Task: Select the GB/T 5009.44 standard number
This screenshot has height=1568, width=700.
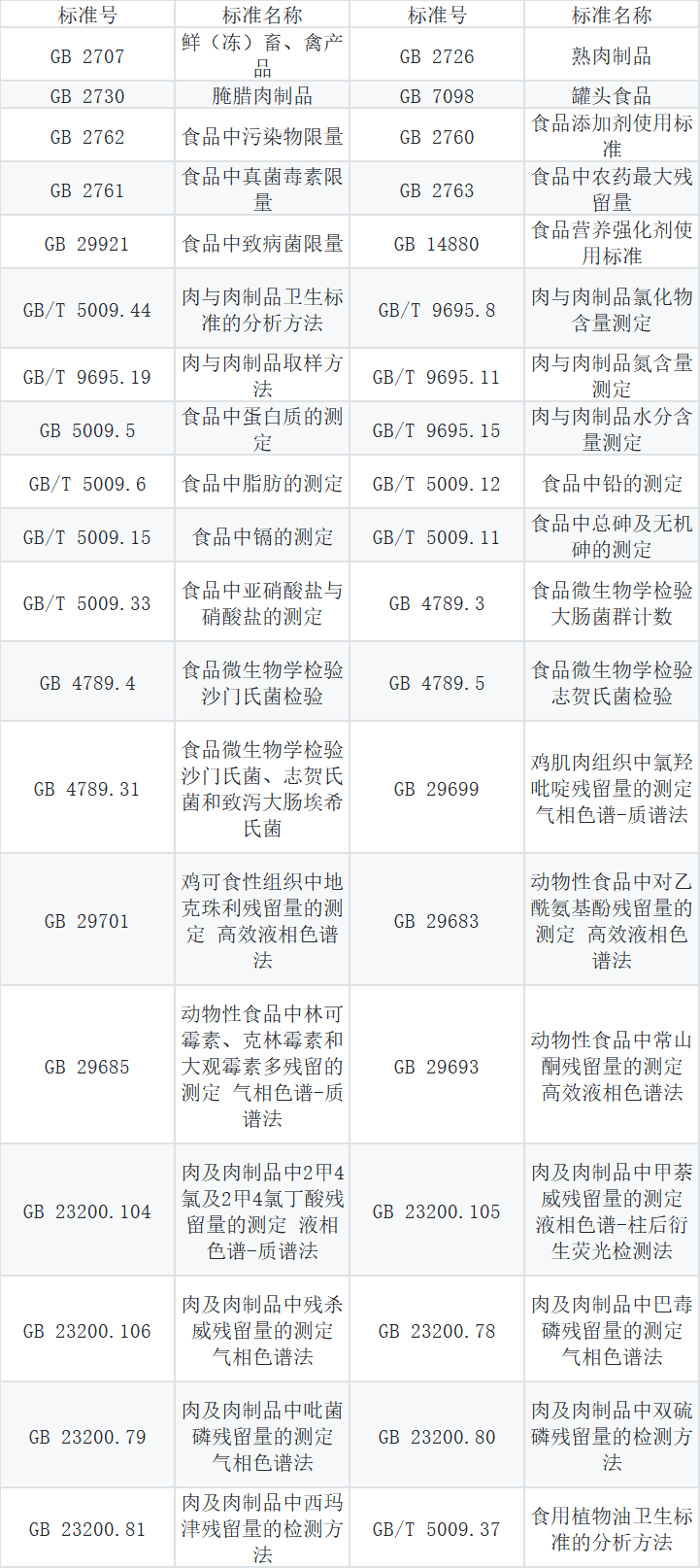Action: click(87, 310)
